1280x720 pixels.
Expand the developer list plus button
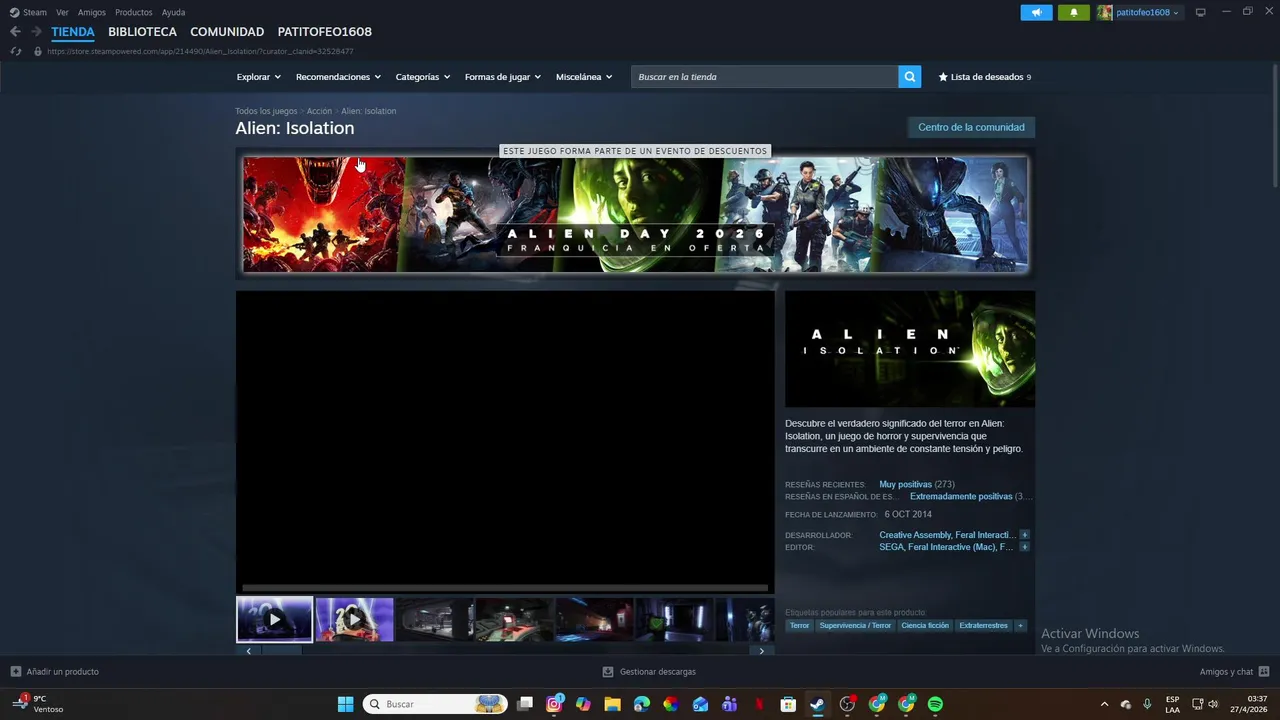point(1024,535)
